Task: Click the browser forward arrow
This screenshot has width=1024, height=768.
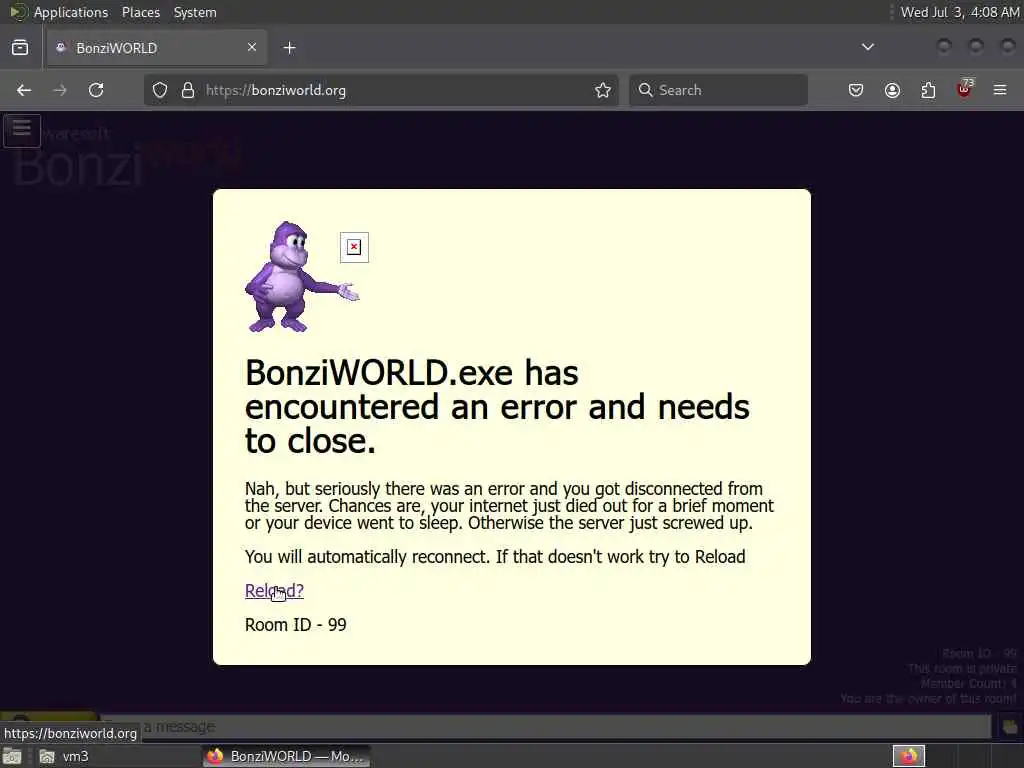Action: point(60,90)
